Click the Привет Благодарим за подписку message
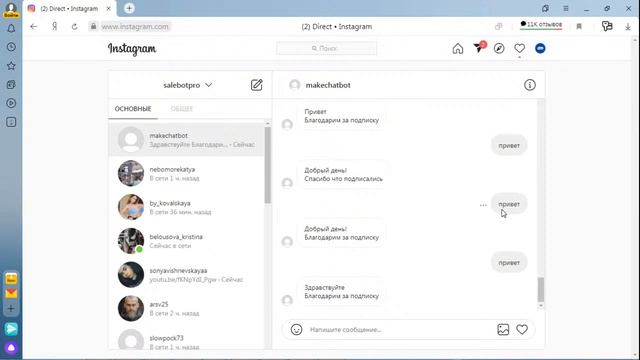The width and height of the screenshot is (640, 360). pyautogui.click(x=342, y=116)
